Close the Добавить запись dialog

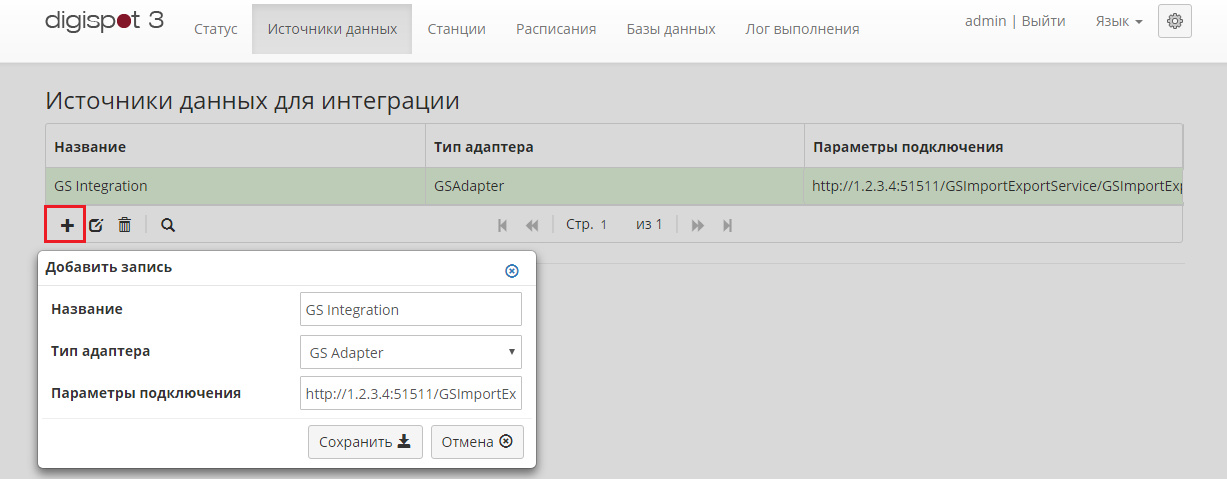coord(512,271)
